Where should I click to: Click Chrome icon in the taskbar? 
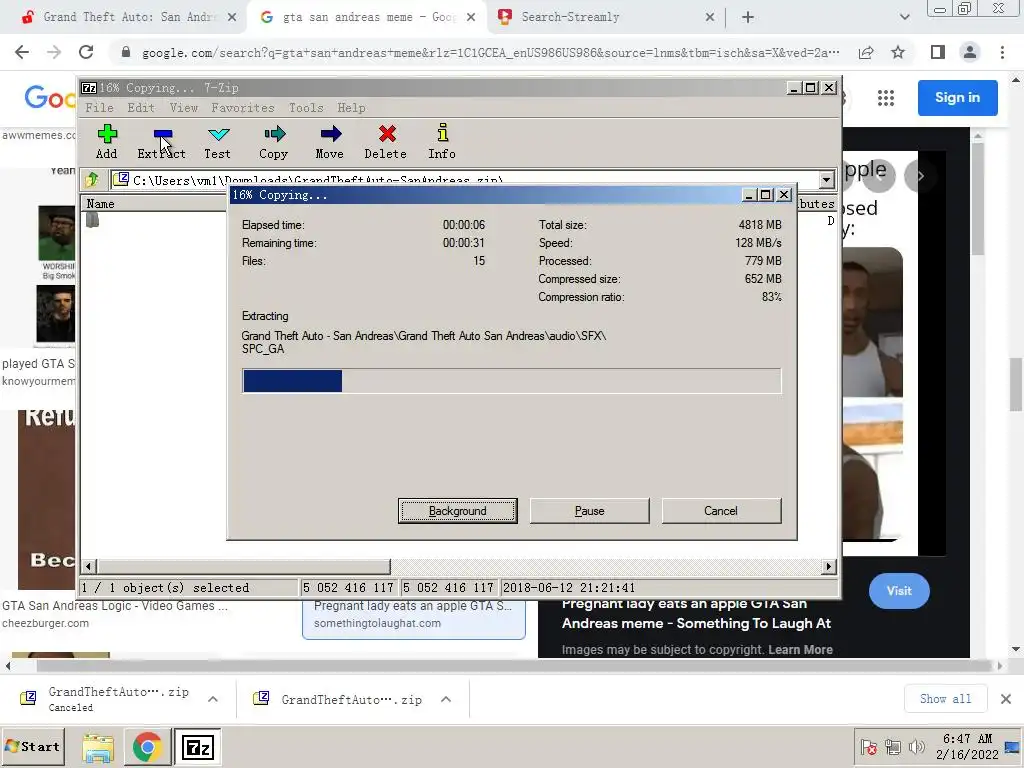[x=148, y=747]
